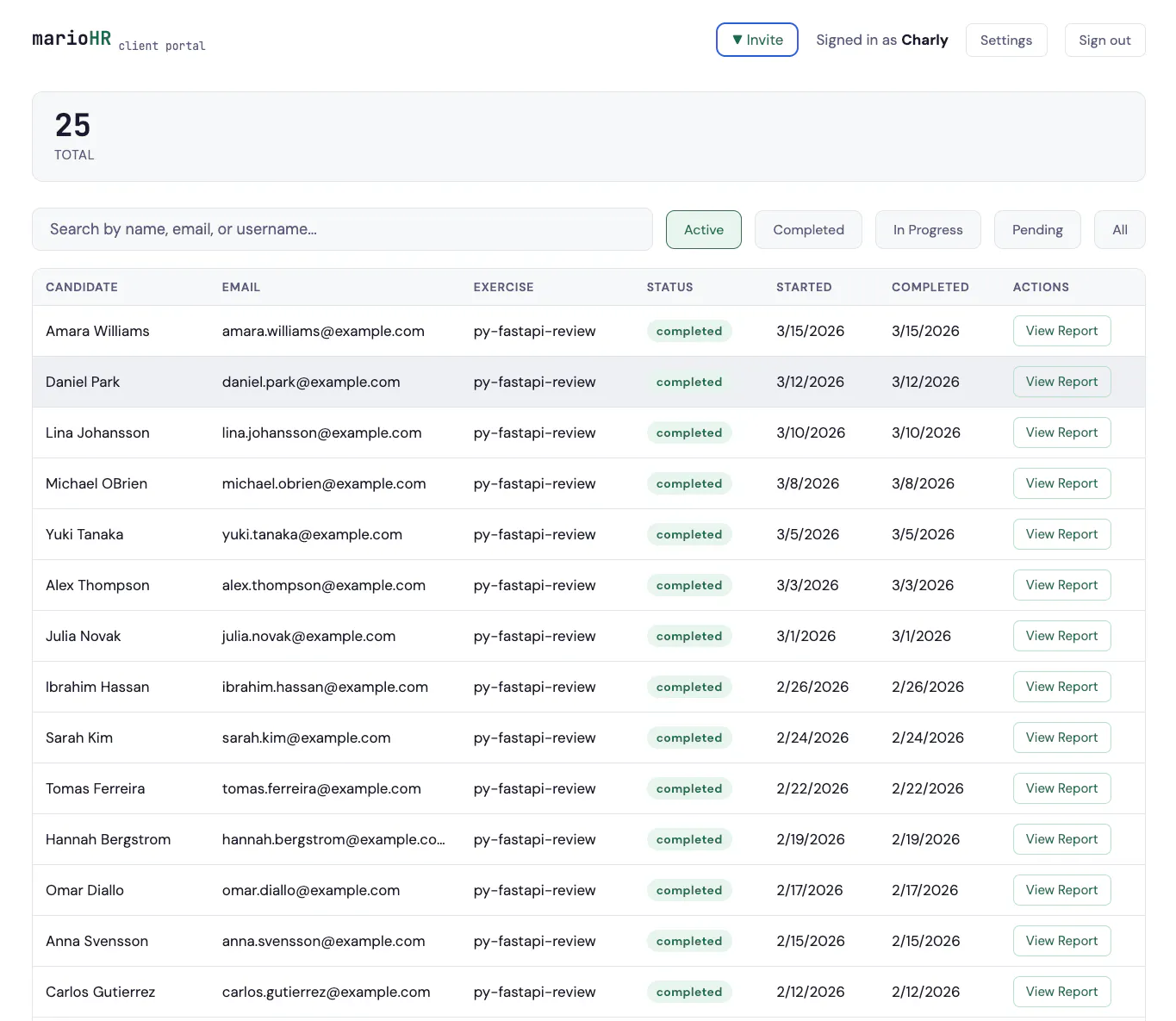Viewport: 1176px width, 1021px height.
Task: Click Amara Williams' completed status badge
Action: click(689, 331)
